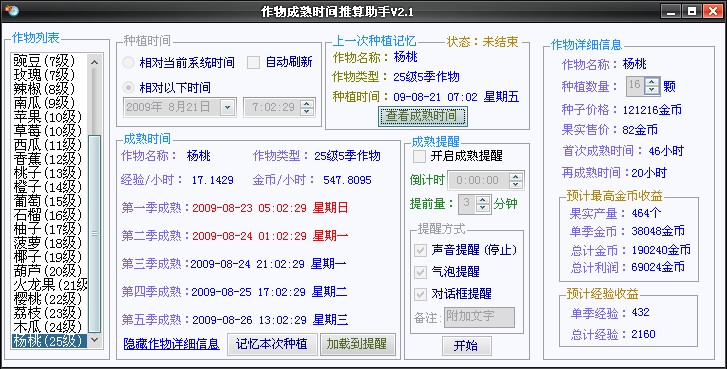Select 苹果 (10级) in the crop list
727x369 pixels.
(x=49, y=116)
